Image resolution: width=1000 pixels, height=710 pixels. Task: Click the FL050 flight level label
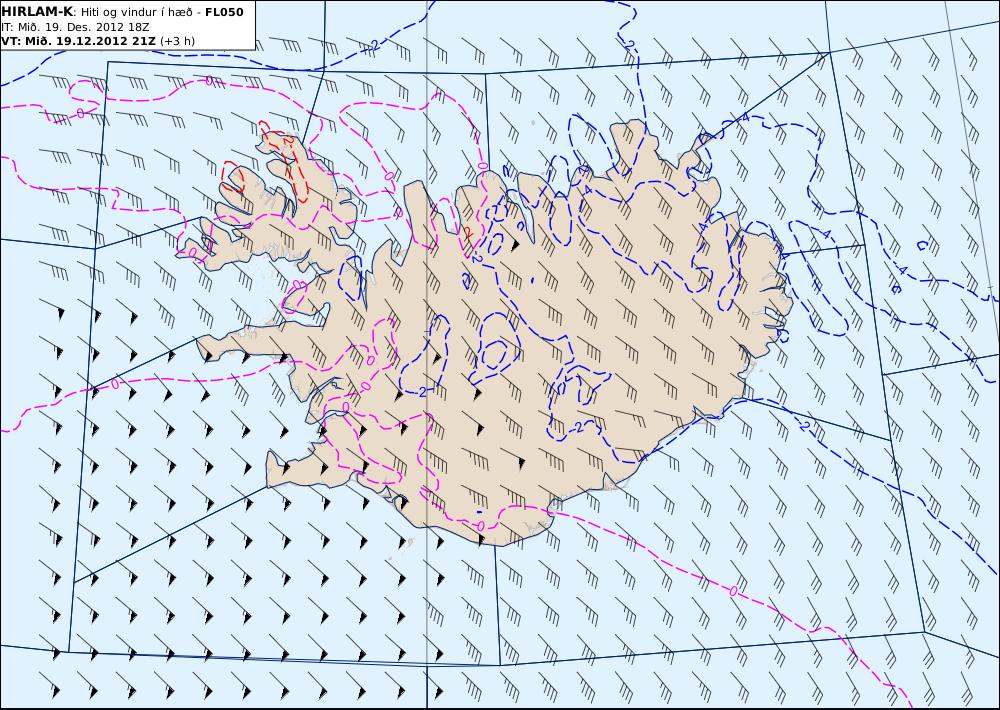(x=224, y=12)
